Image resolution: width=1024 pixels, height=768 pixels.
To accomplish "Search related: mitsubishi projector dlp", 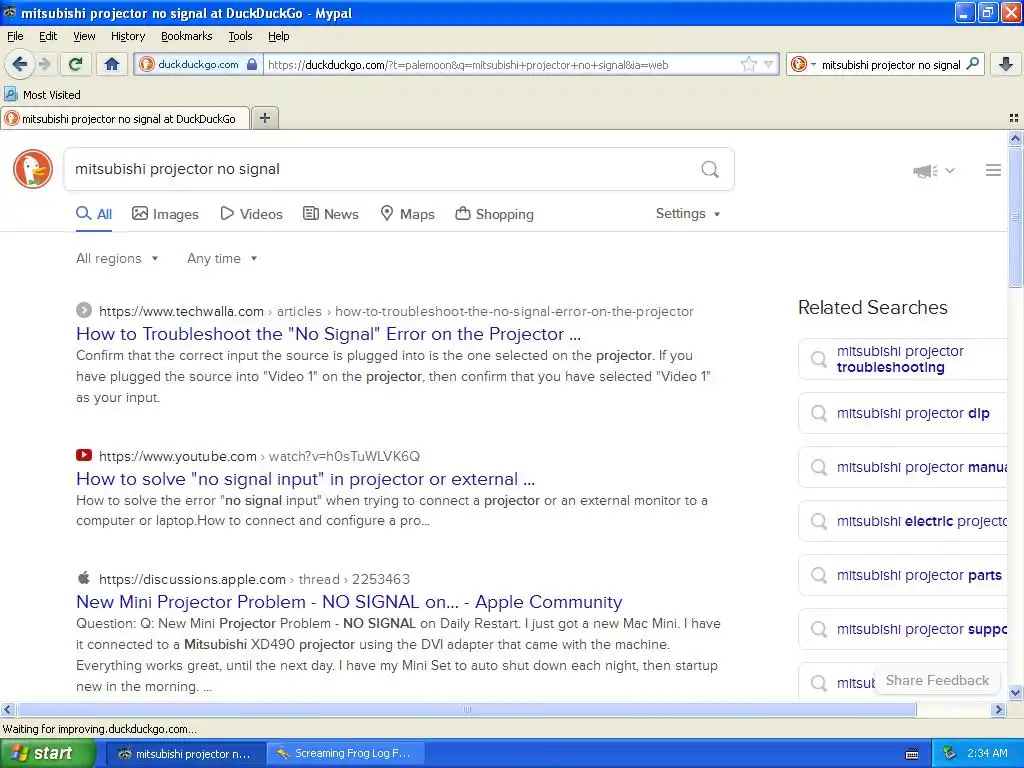I will (x=904, y=413).
